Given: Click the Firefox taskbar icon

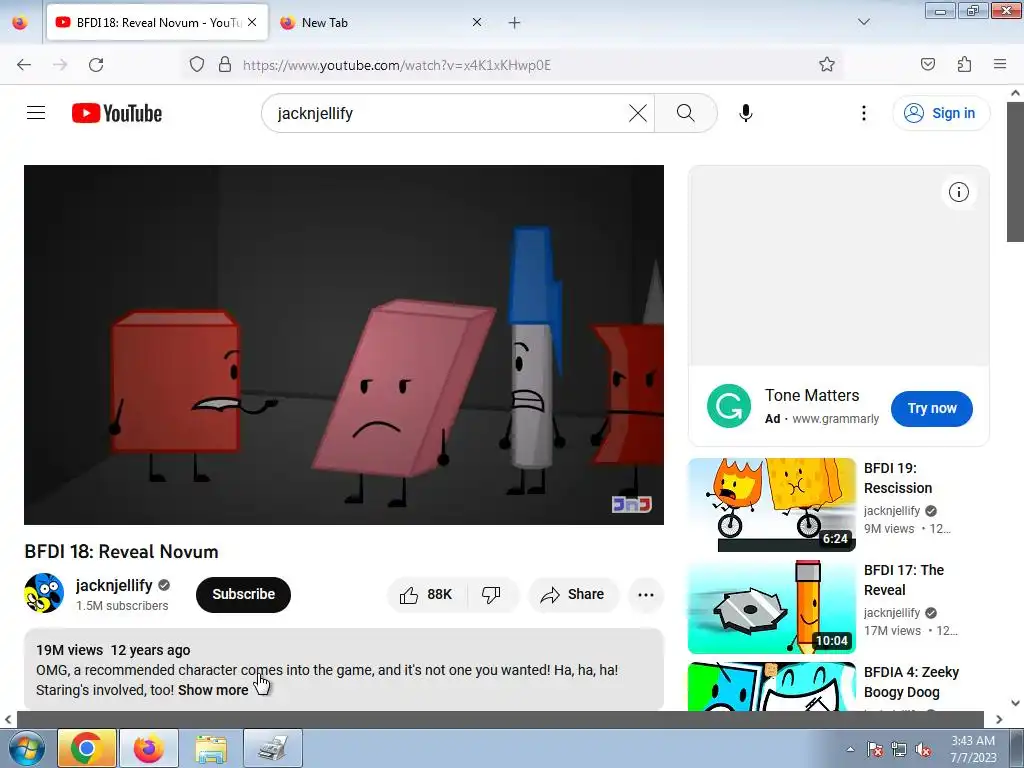Looking at the screenshot, I should 149,748.
